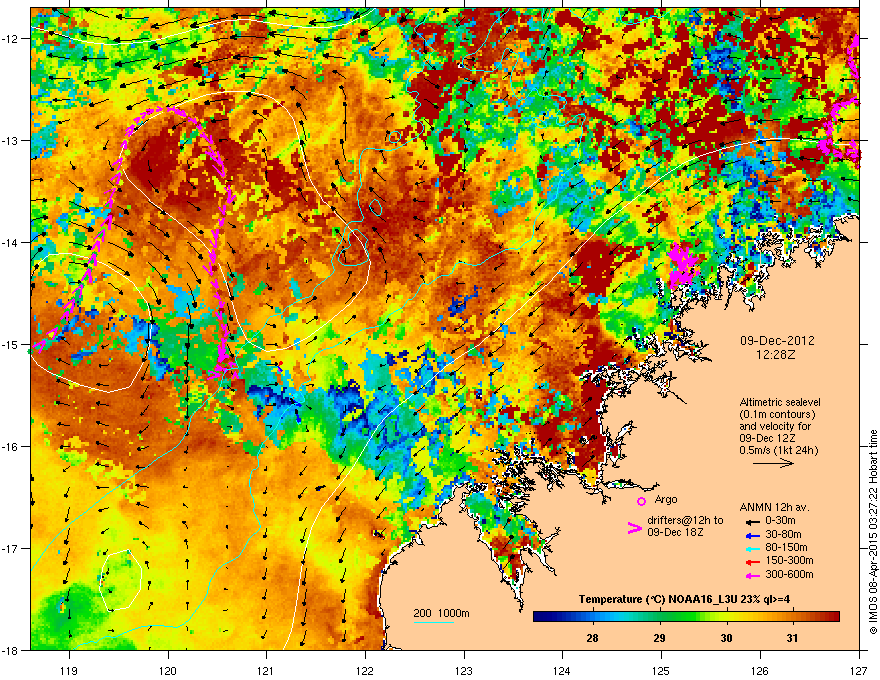Click latitude axis label '-17'
The width and height of the screenshot is (880, 680).
(11, 548)
